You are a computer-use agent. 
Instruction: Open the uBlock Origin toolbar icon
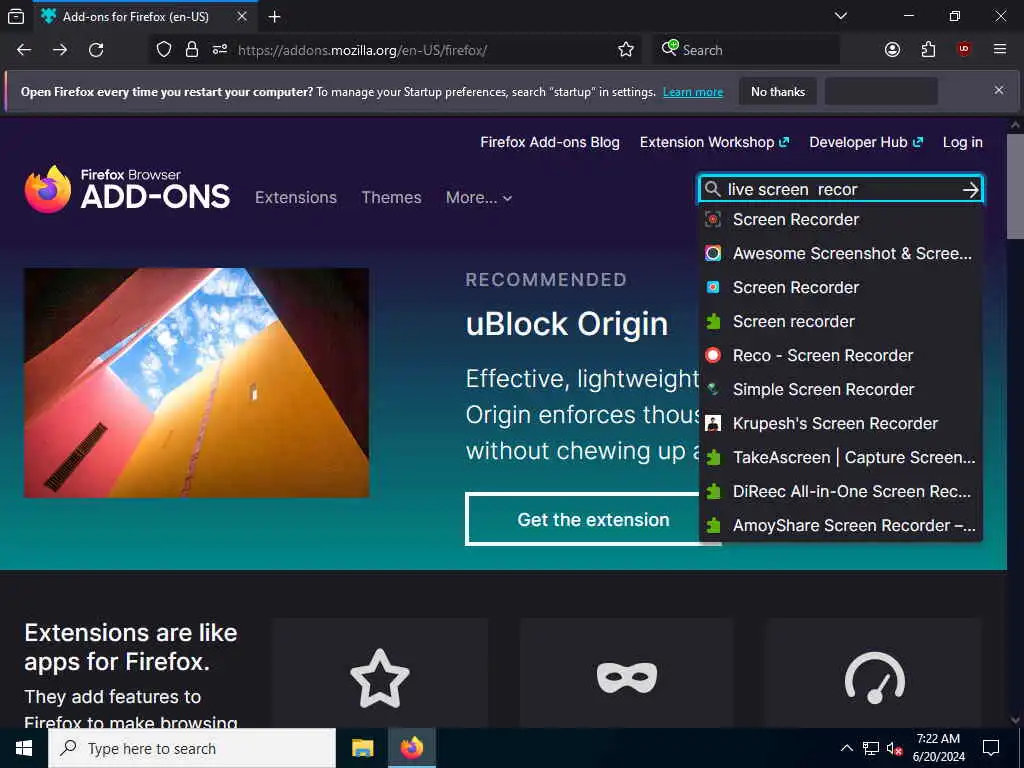(x=964, y=50)
